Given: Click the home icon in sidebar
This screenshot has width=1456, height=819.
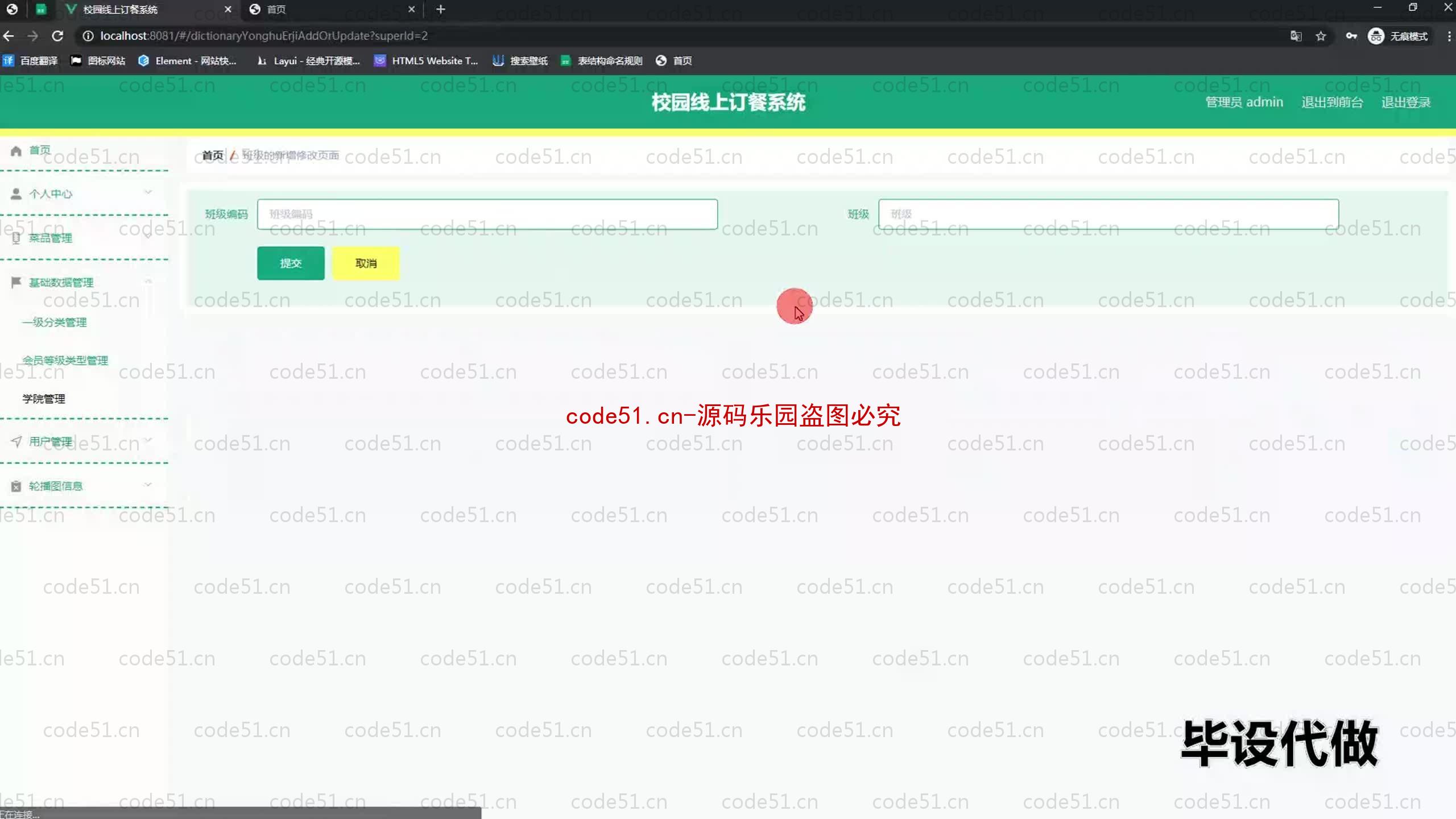Looking at the screenshot, I should coord(16,151).
